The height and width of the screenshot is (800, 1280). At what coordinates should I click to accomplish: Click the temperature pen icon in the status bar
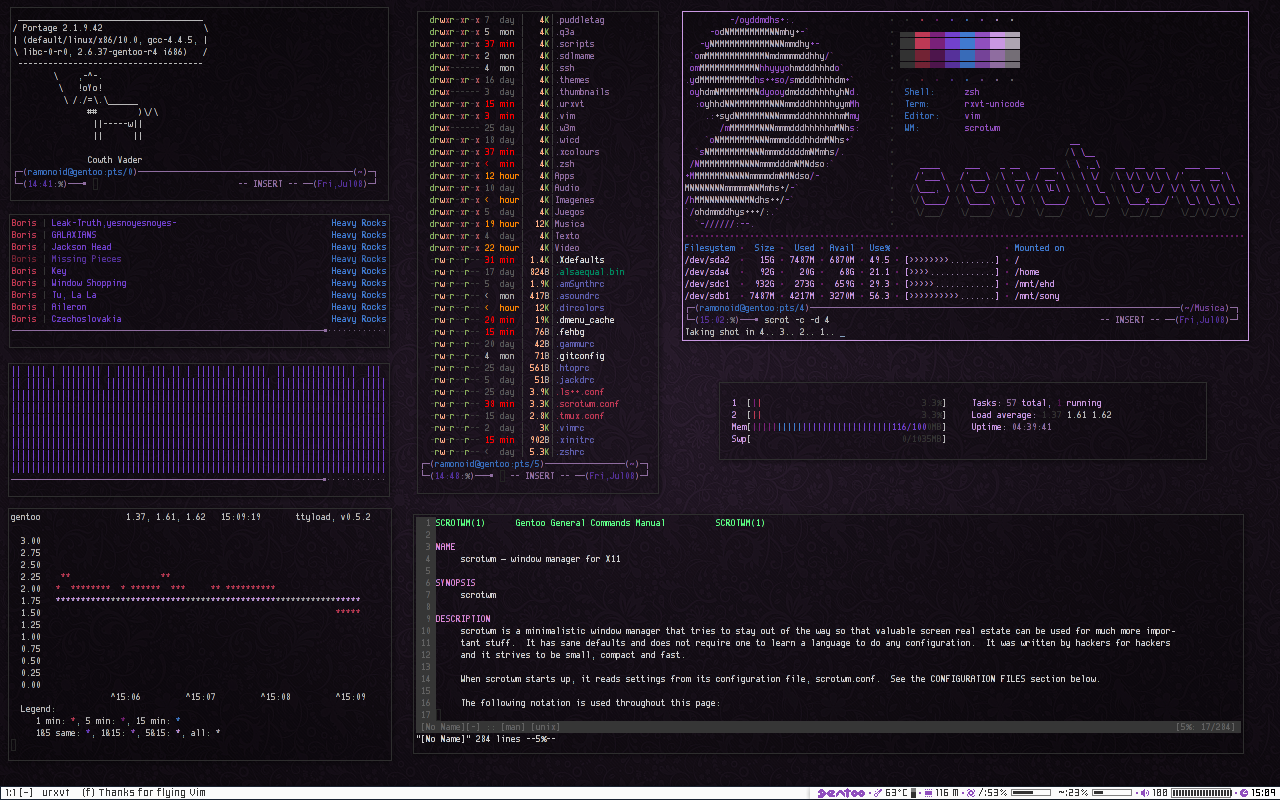pos(878,790)
